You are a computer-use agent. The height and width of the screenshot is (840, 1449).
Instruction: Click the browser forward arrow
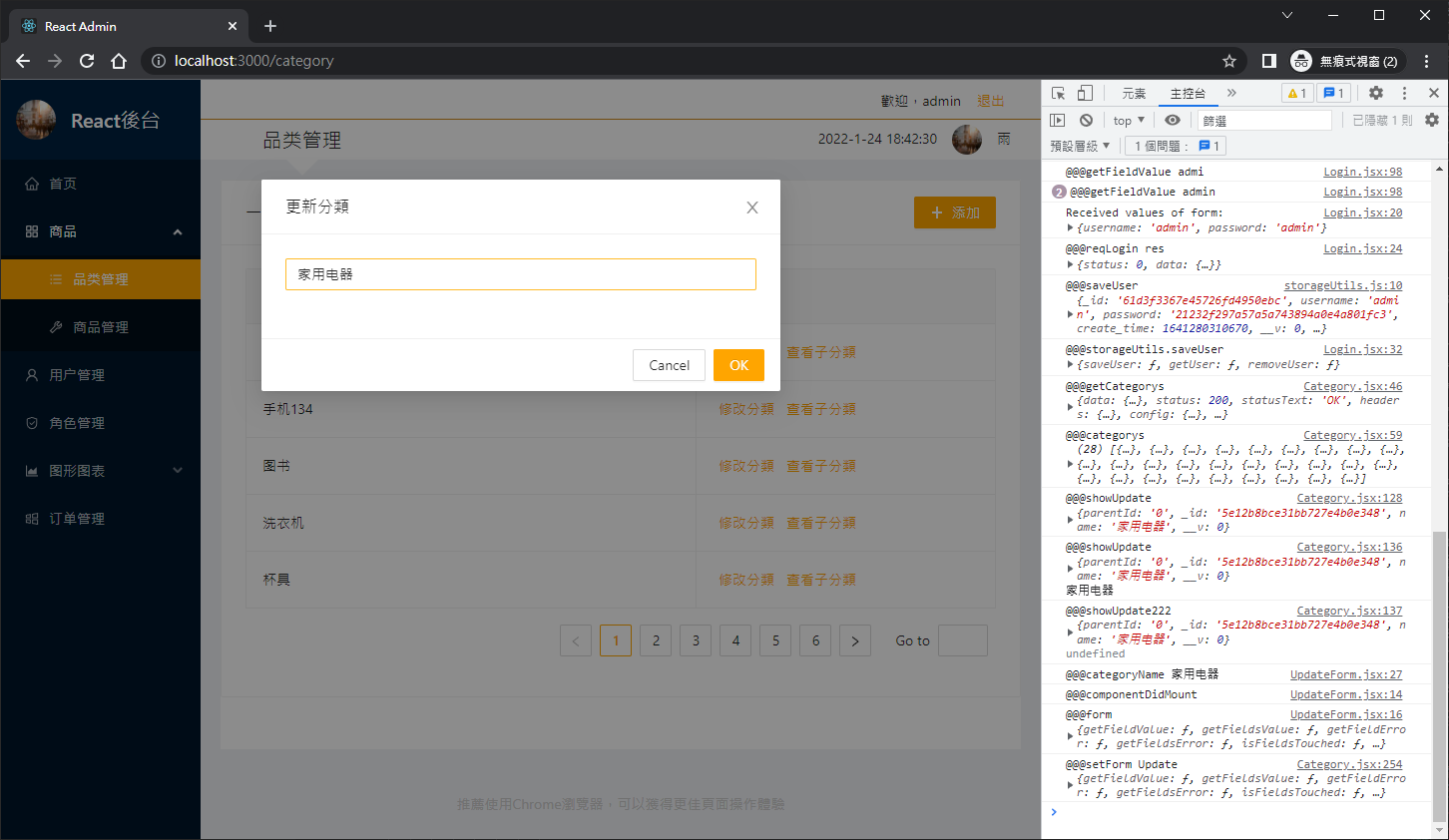tap(55, 61)
